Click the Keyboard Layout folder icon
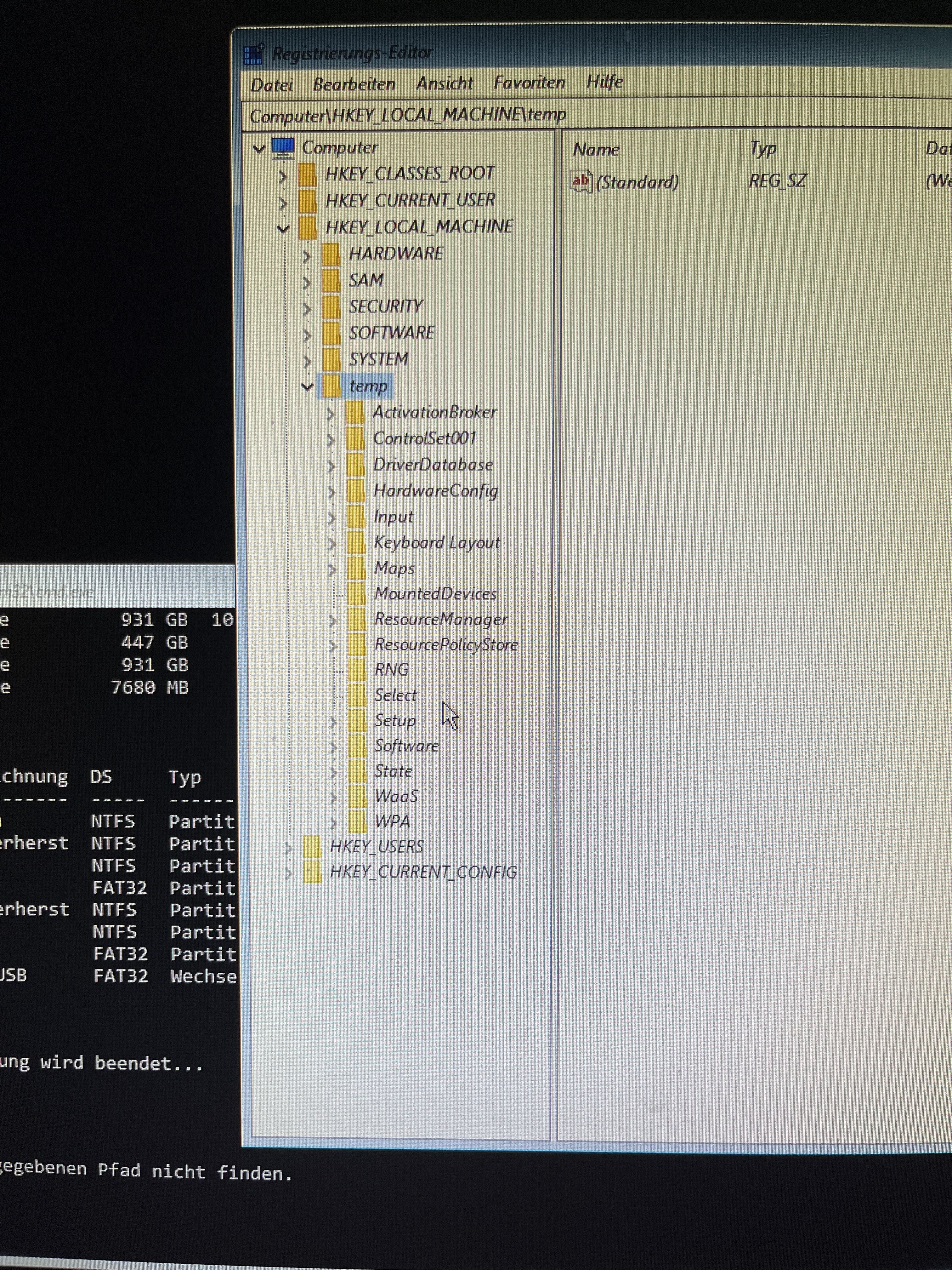 [356, 543]
